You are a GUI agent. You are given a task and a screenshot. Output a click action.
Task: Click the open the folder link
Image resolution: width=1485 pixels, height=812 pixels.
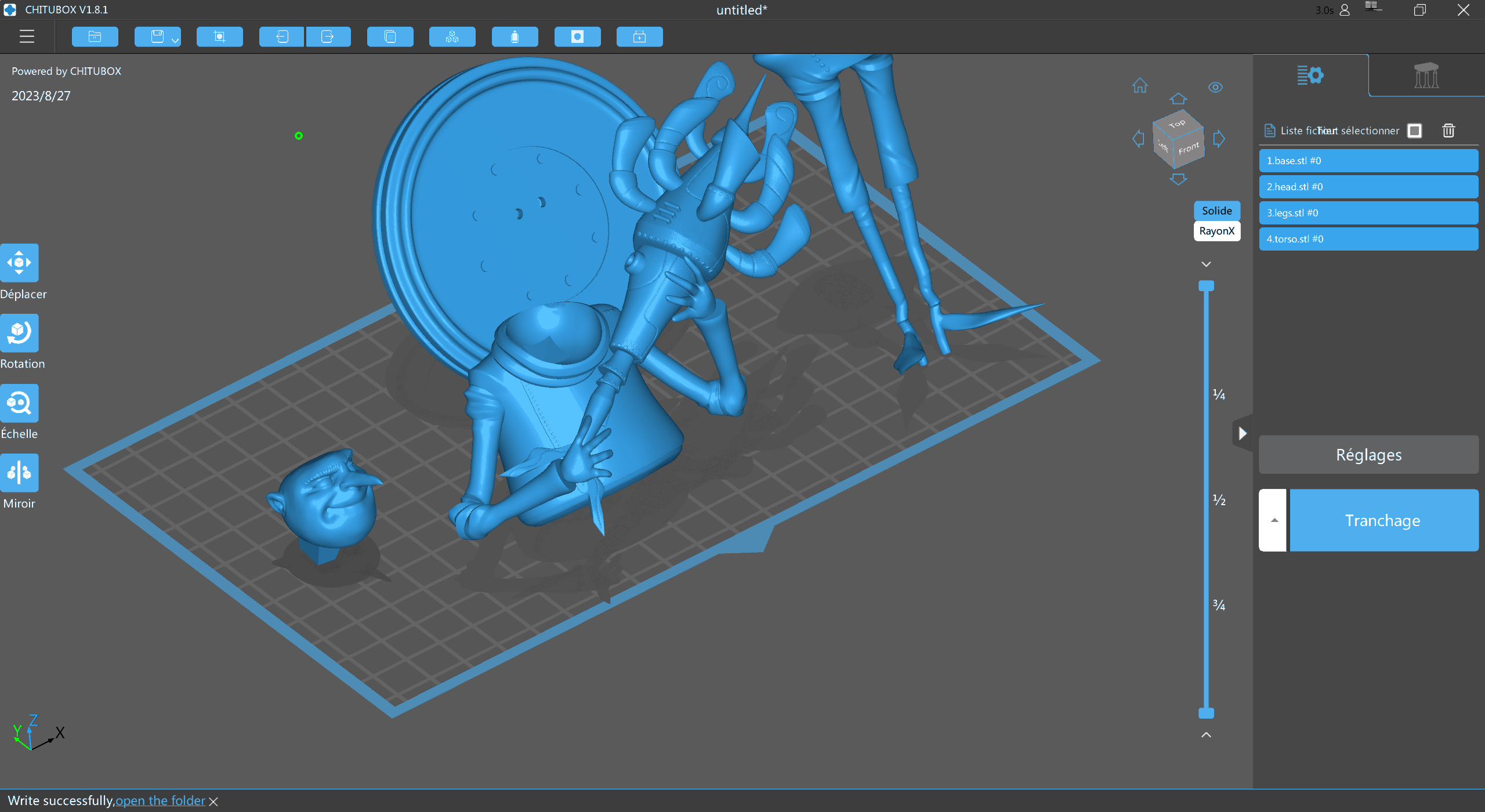click(160, 800)
